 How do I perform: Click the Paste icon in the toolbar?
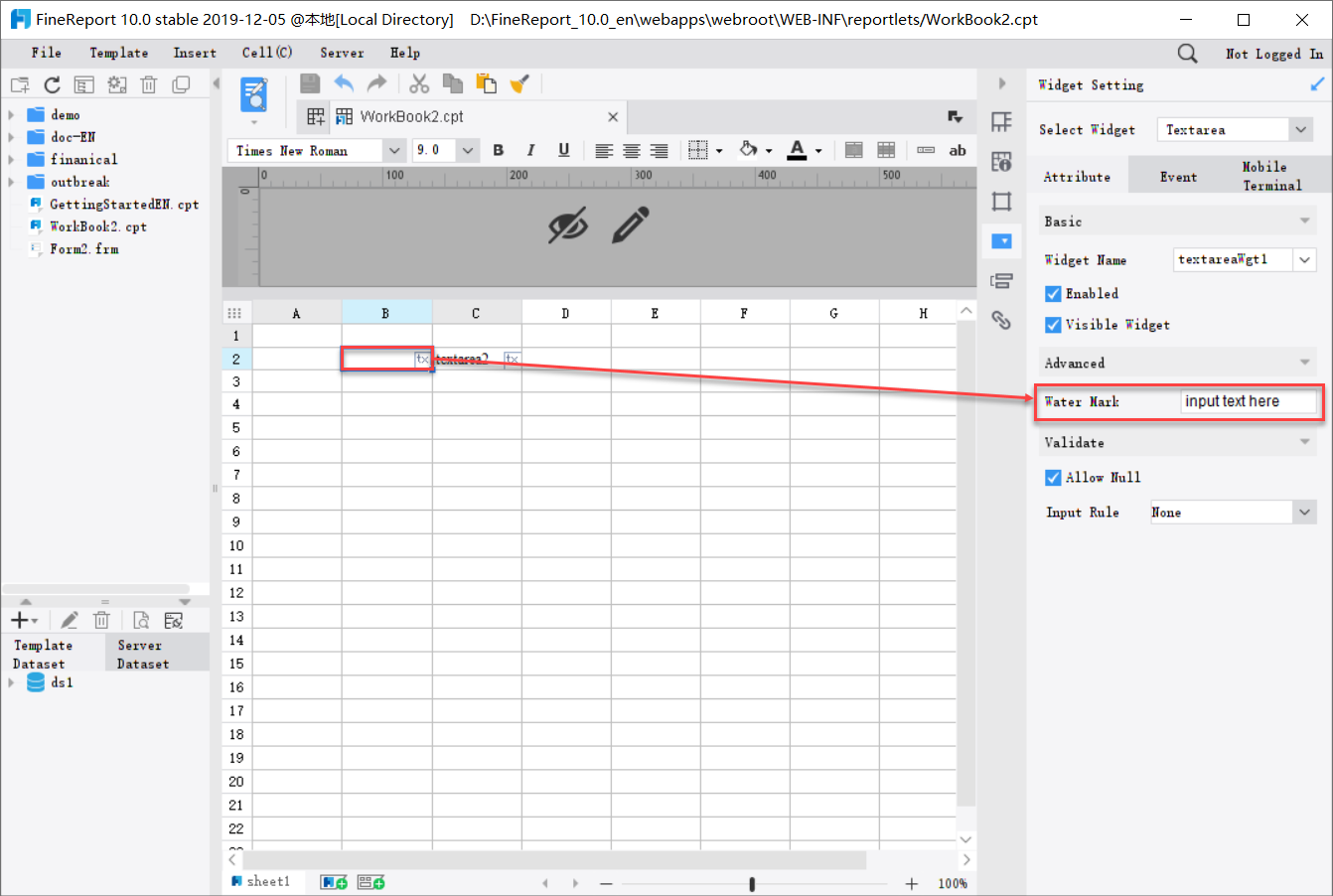tap(486, 83)
